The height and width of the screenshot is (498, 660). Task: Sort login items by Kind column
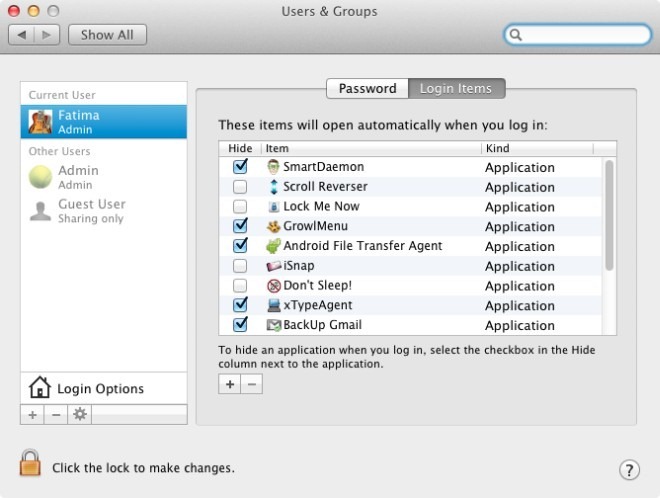click(536, 148)
